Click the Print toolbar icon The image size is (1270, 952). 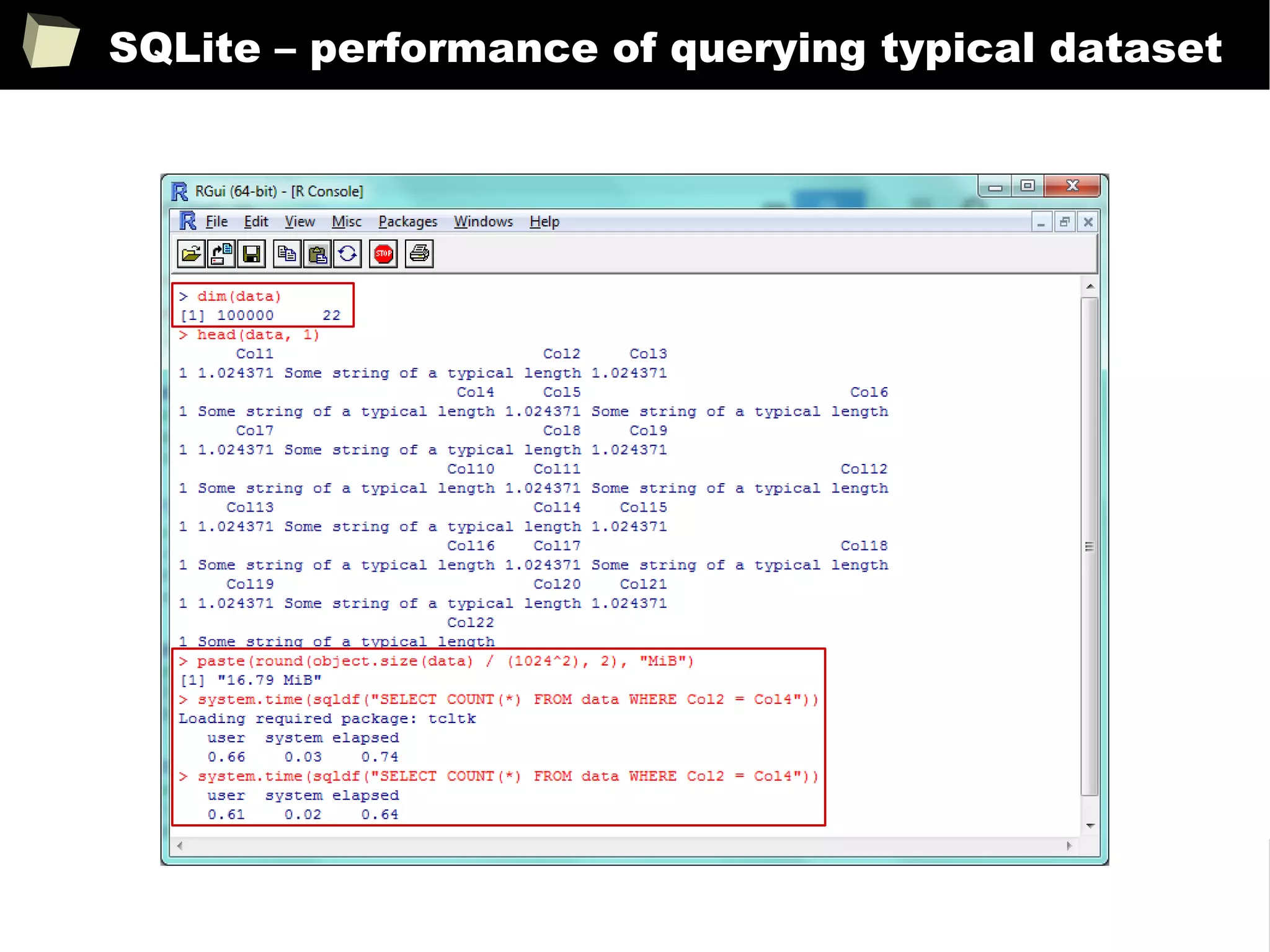[419, 254]
